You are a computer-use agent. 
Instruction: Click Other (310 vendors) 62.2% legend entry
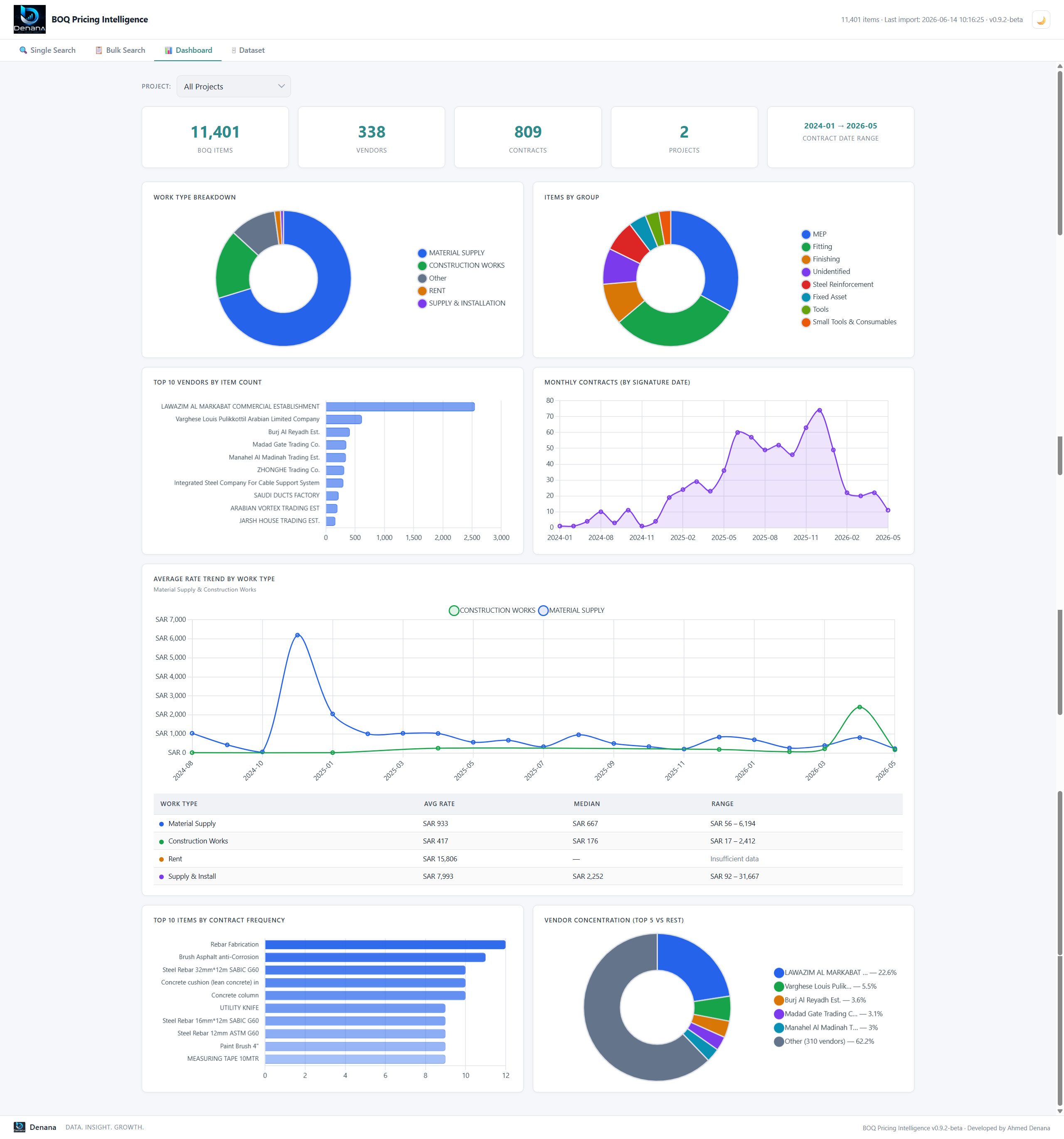[x=824, y=1041]
